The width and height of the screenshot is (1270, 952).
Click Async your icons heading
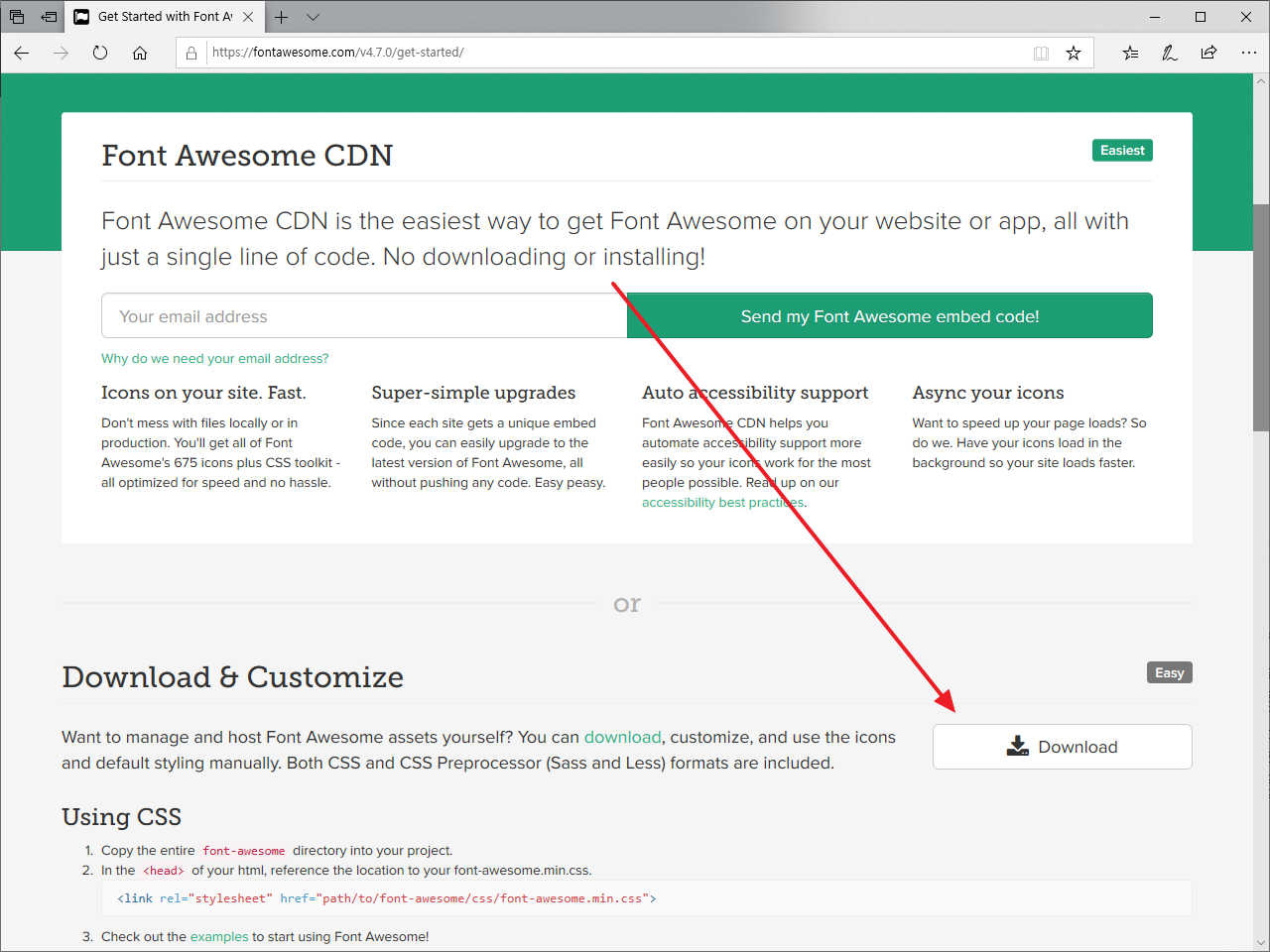(x=988, y=393)
